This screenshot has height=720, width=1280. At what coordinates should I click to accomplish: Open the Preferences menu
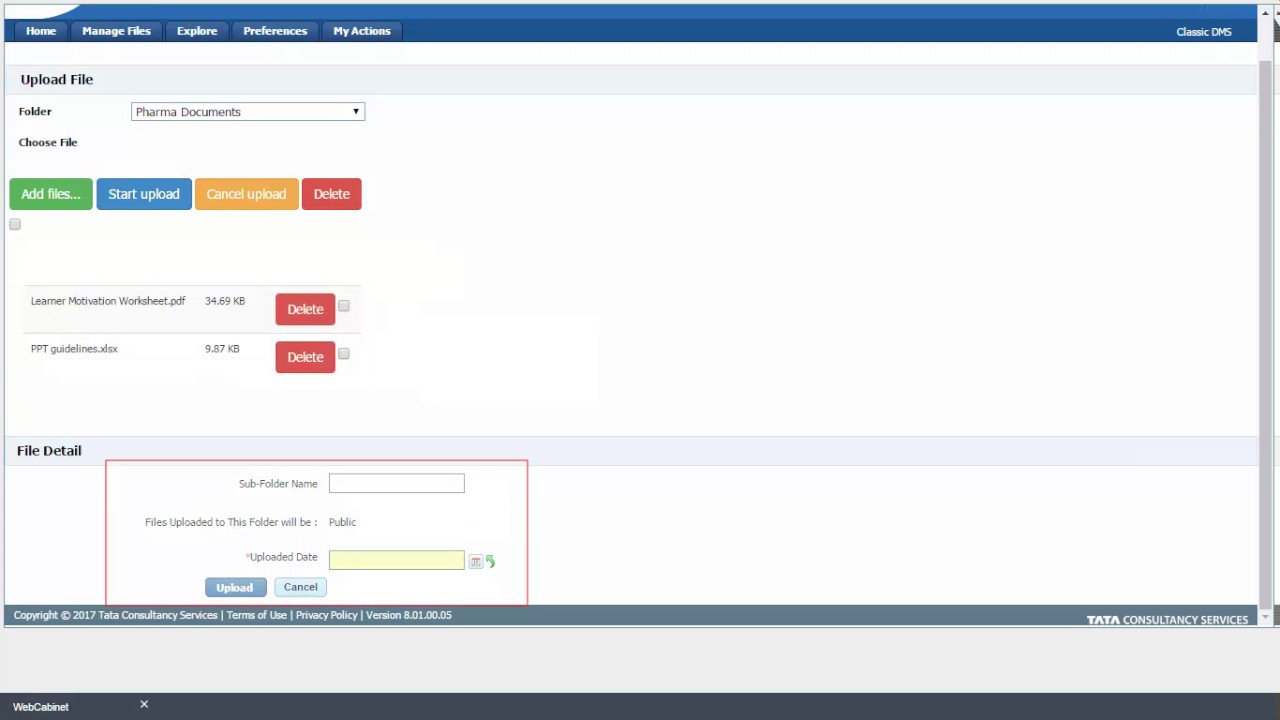click(275, 31)
